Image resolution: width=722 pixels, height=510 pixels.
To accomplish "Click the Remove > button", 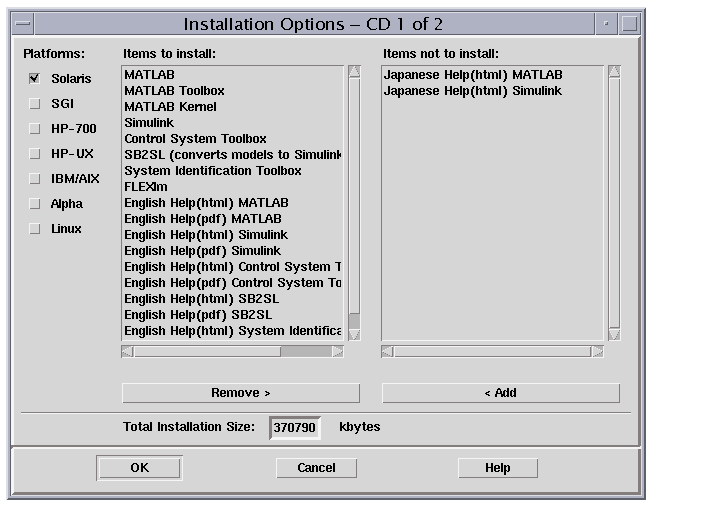I will click(x=241, y=393).
